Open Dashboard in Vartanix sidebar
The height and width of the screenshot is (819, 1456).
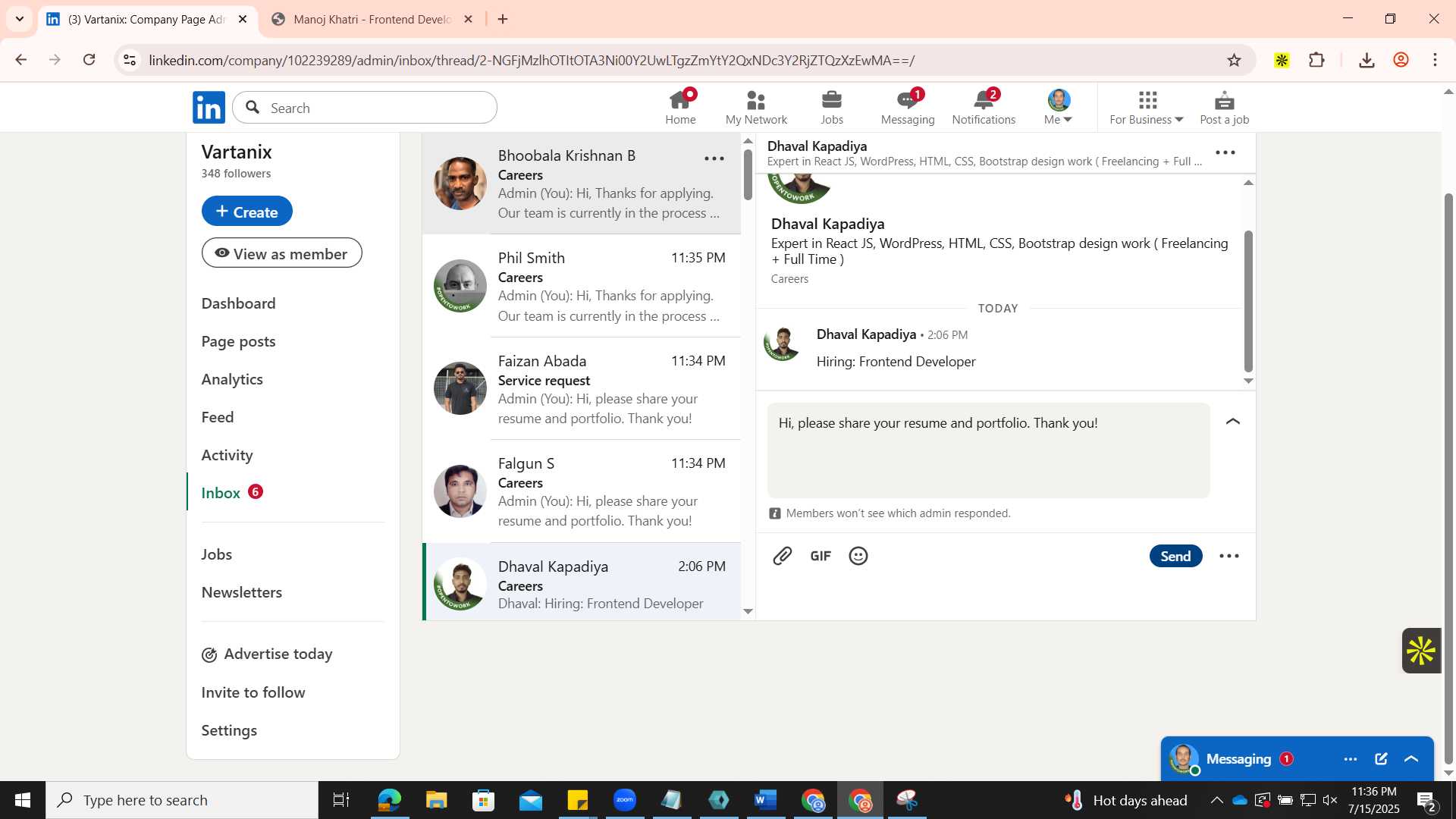[x=238, y=303]
